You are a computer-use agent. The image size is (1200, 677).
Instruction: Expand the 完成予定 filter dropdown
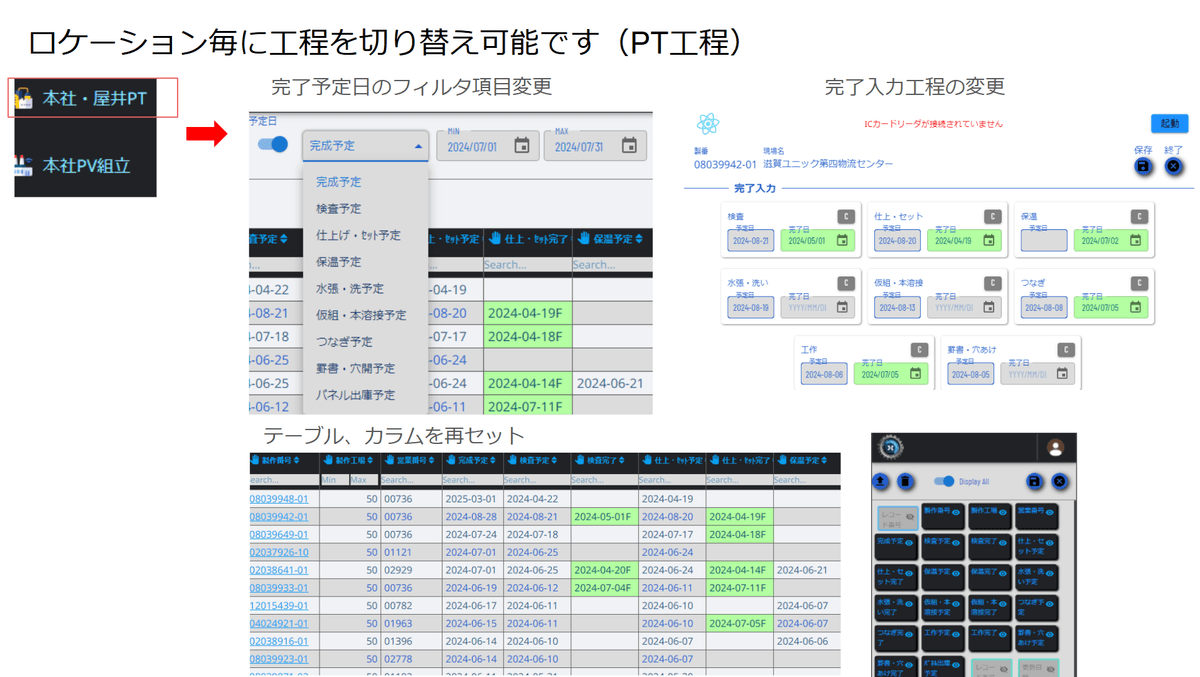(364, 146)
